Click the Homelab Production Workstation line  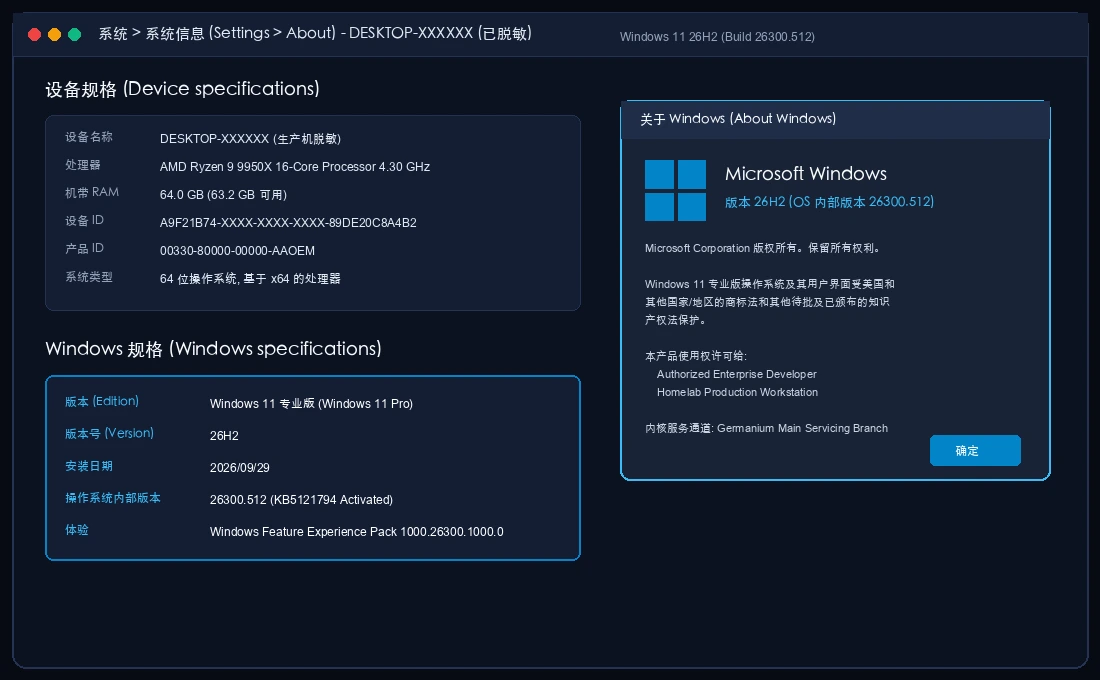click(737, 392)
